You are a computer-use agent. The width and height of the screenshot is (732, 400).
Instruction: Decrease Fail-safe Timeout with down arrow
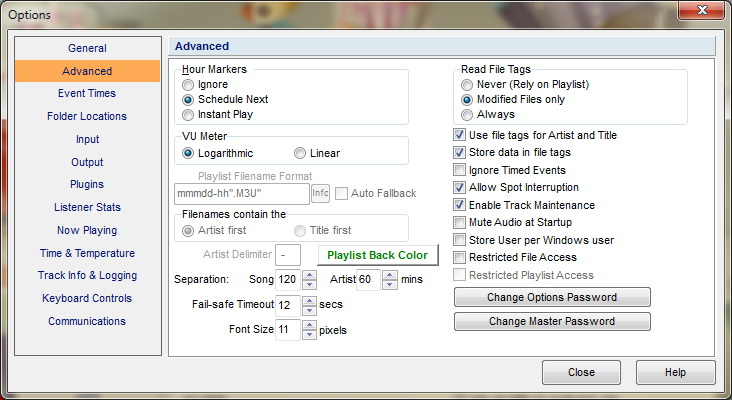point(309,310)
